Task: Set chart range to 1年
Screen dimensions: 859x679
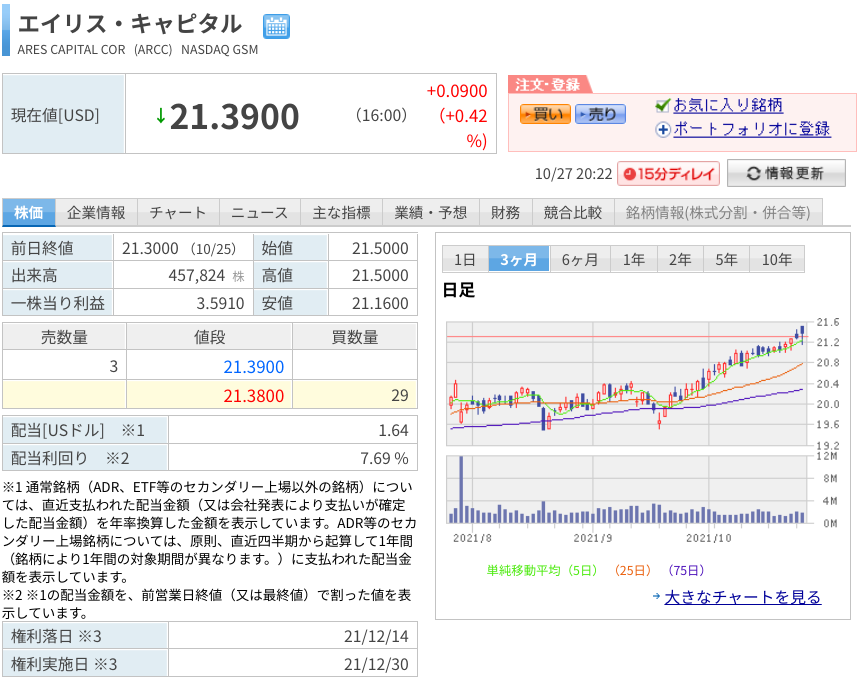Action: [633, 259]
